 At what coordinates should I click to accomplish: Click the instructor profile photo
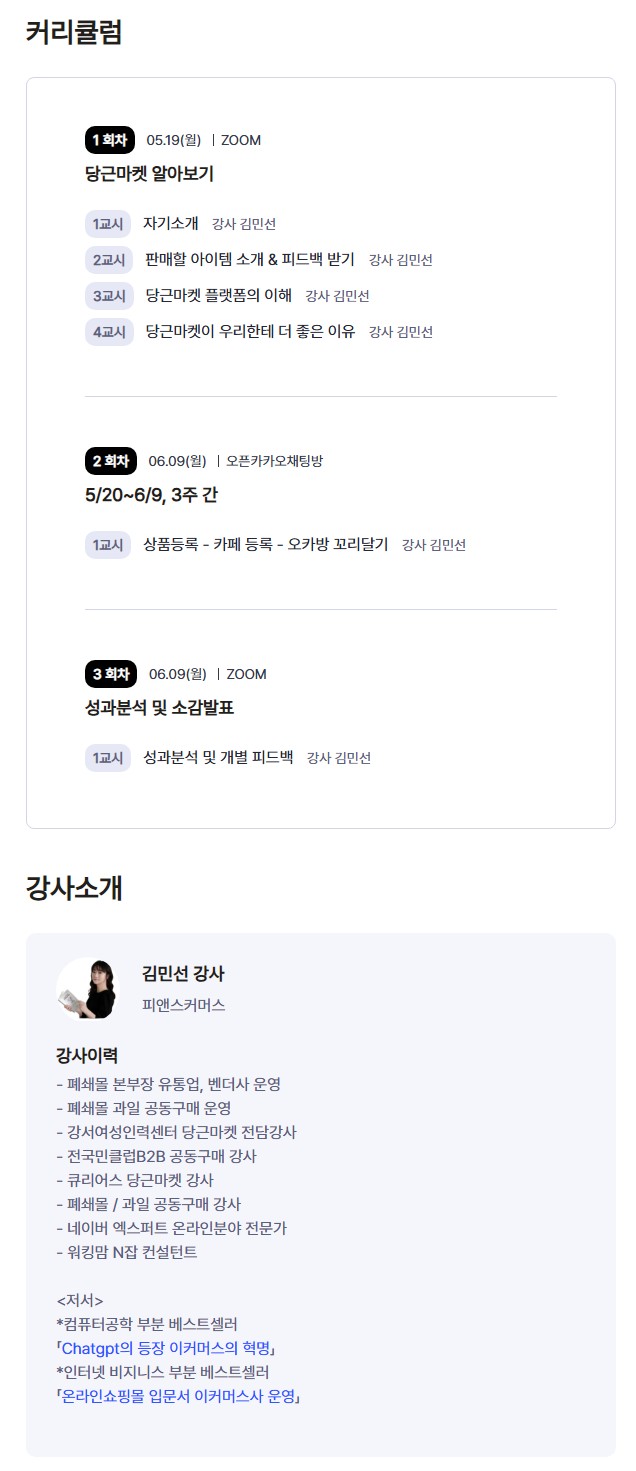click(x=87, y=988)
